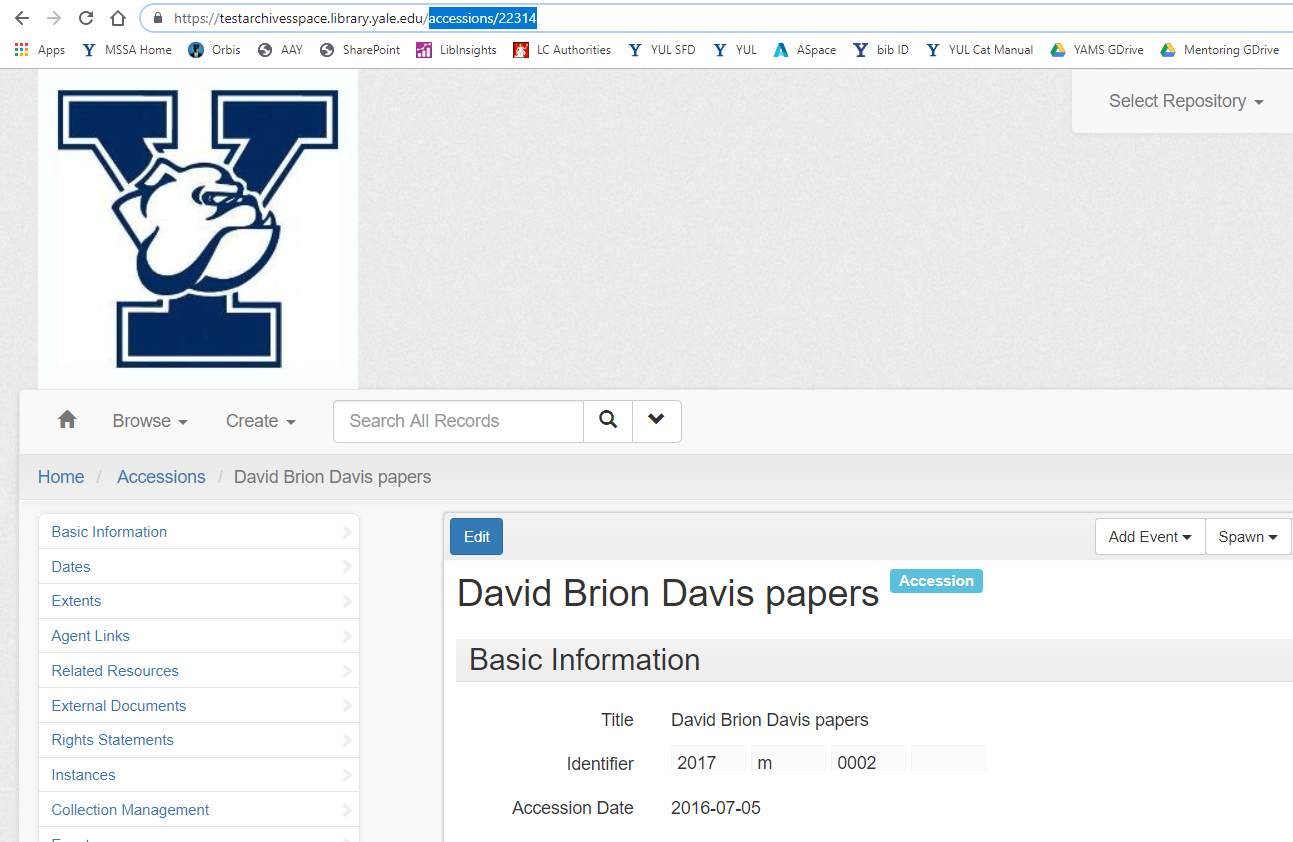Open the AAY bookmark

(280, 50)
